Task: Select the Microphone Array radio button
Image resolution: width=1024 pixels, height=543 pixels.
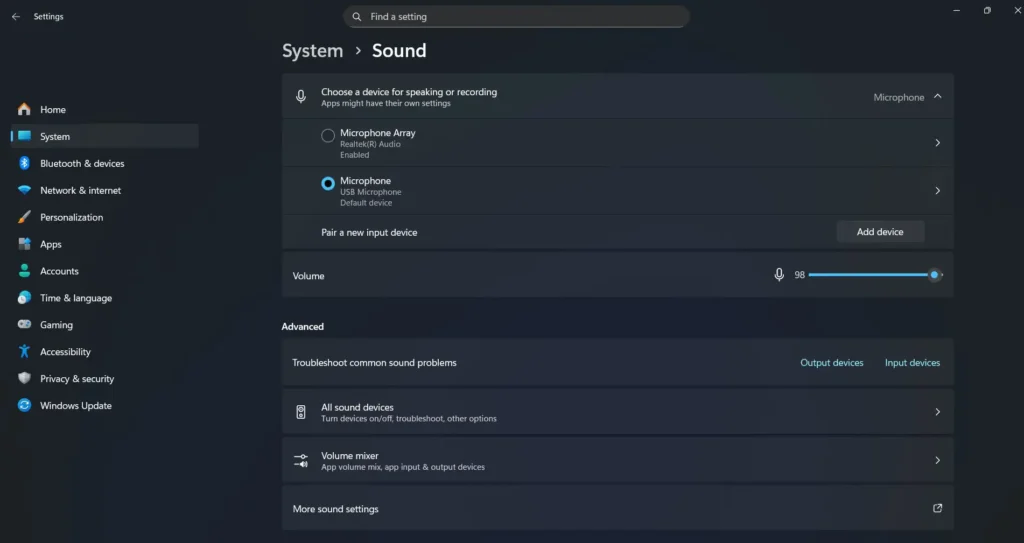Action: coord(328,136)
